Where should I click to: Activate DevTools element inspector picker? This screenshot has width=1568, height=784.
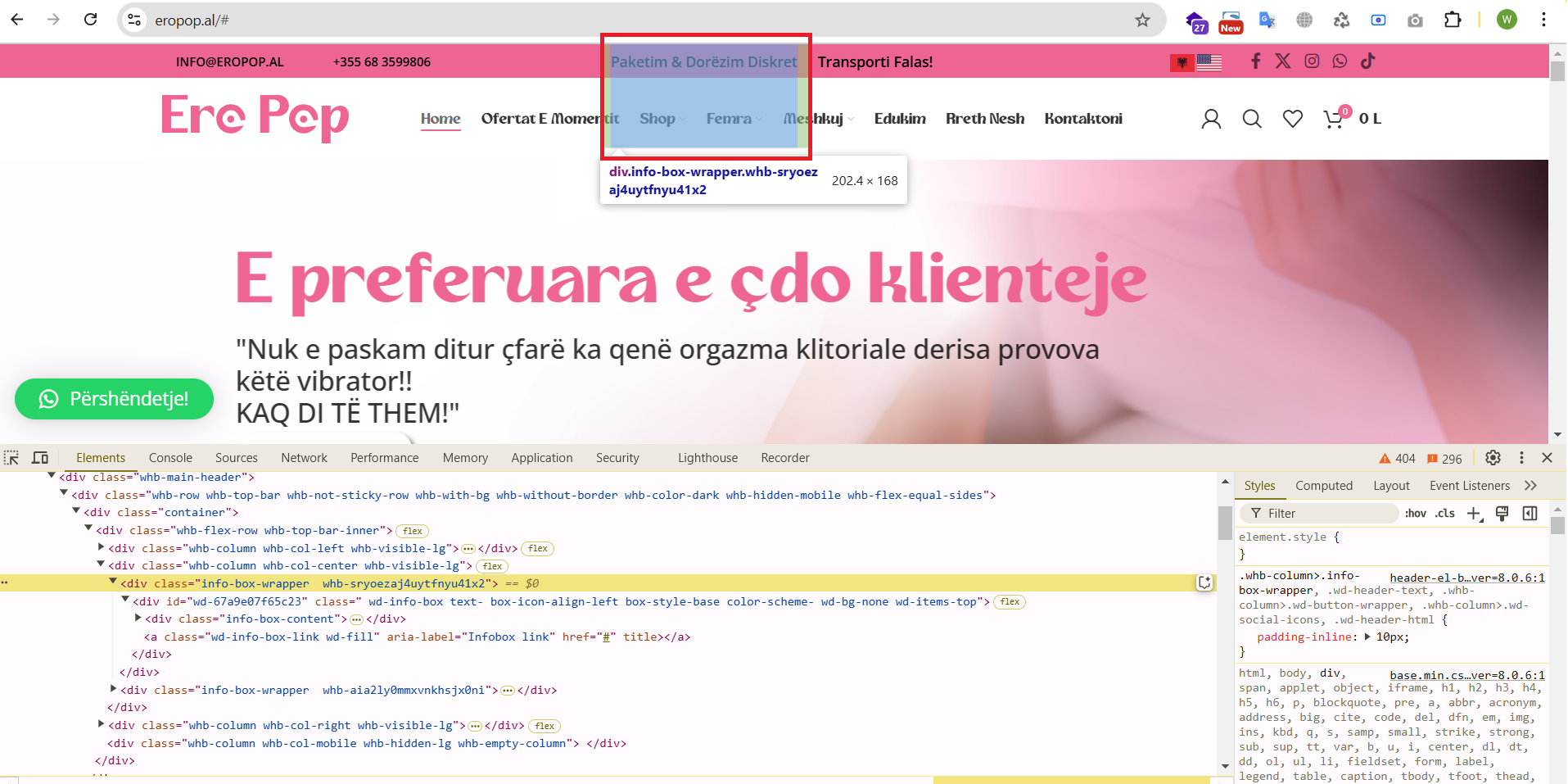[x=11, y=457]
